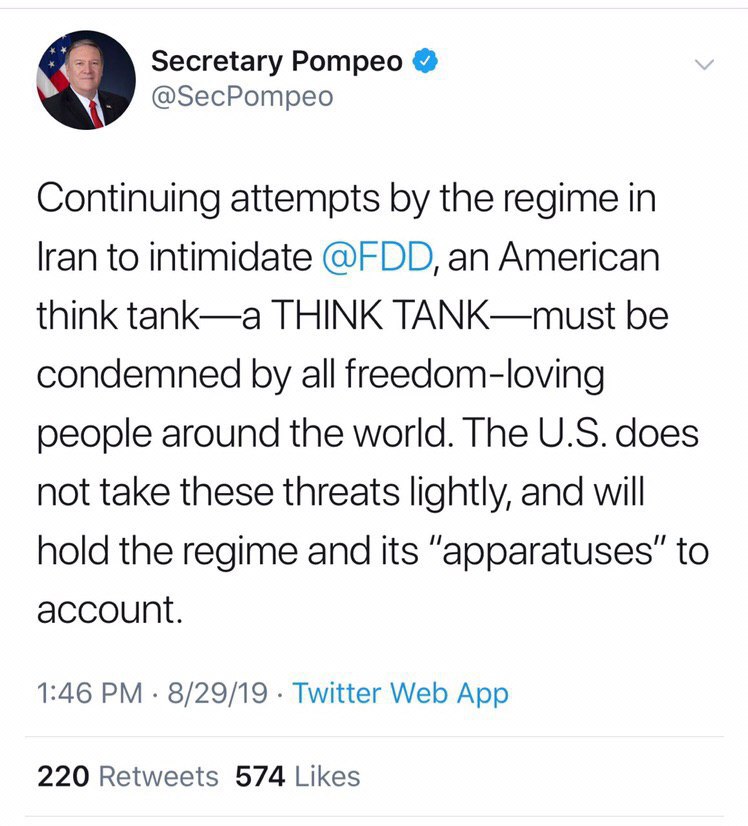Open Secretary Pompeo's profile photo

(85, 79)
